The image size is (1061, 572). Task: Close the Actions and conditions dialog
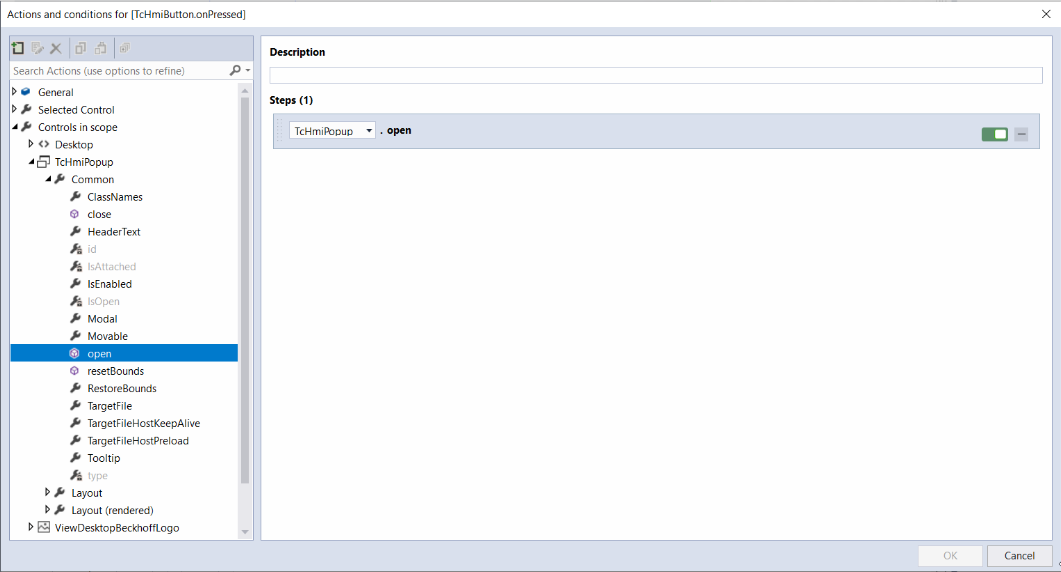click(x=1045, y=14)
